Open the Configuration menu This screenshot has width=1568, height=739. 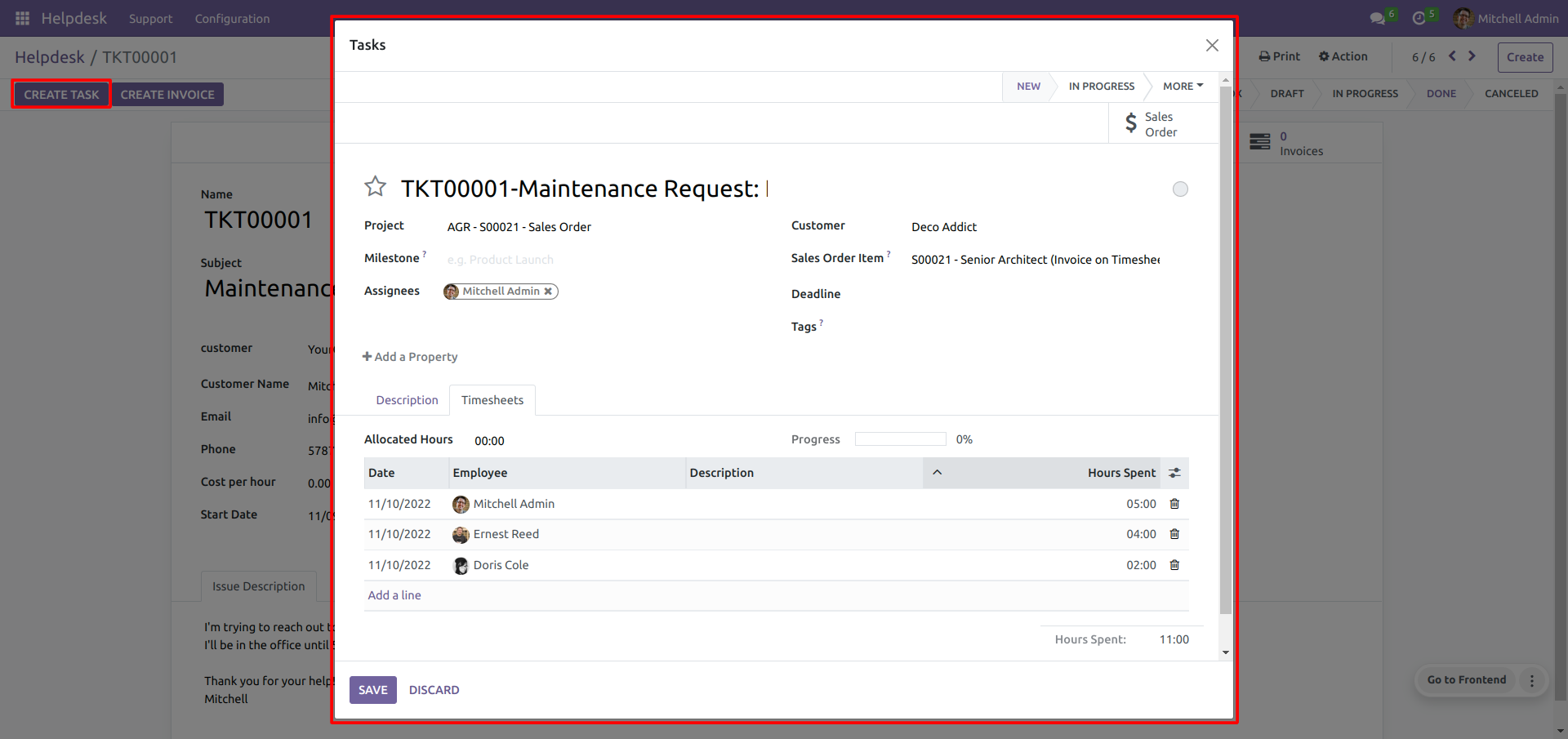coord(232,18)
